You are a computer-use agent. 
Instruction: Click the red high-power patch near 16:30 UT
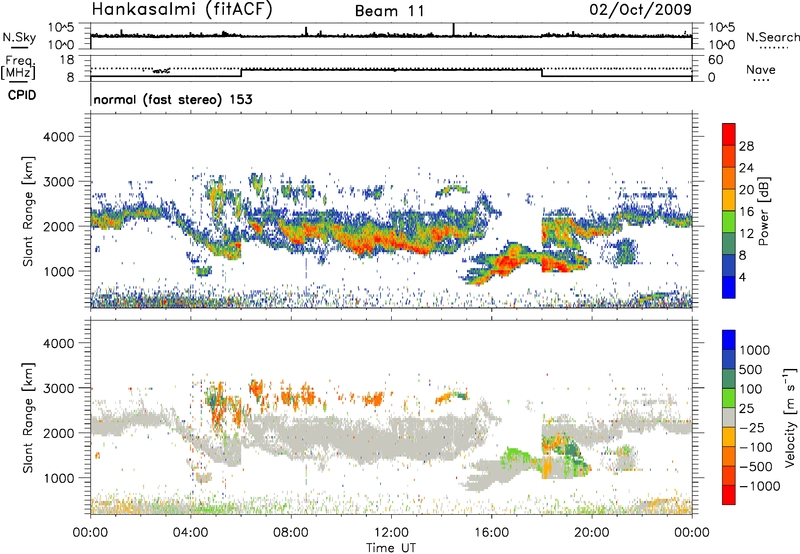[x=506, y=264]
